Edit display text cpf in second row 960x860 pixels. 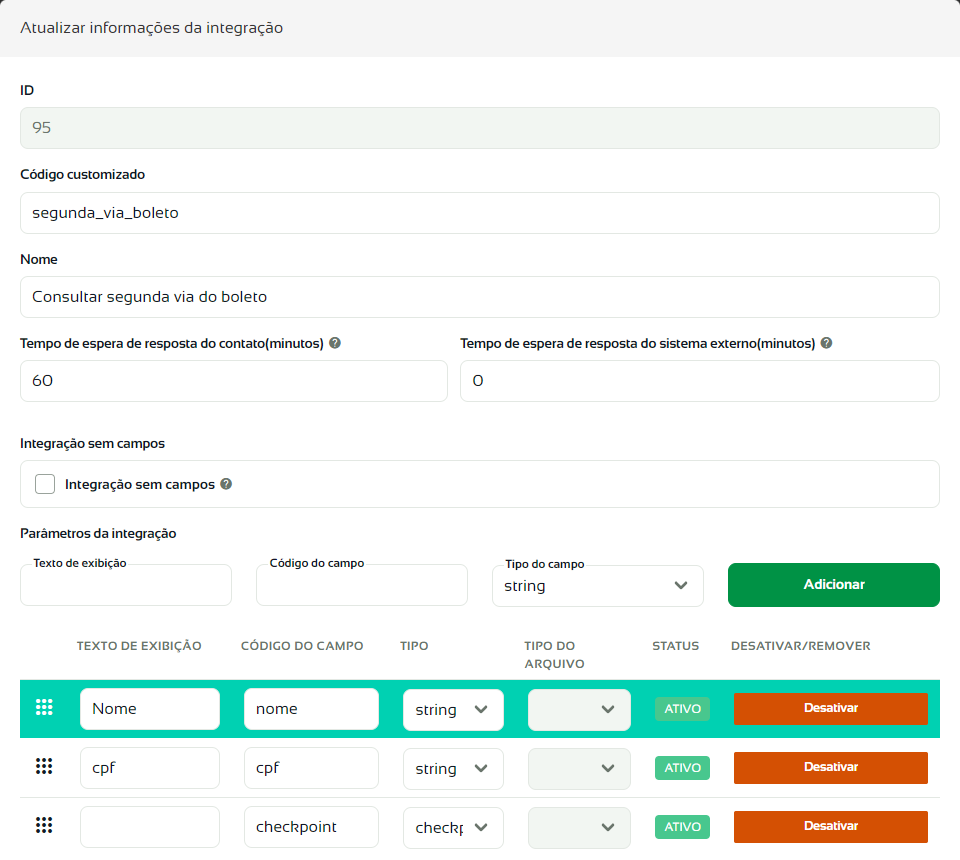pyautogui.click(x=150, y=768)
